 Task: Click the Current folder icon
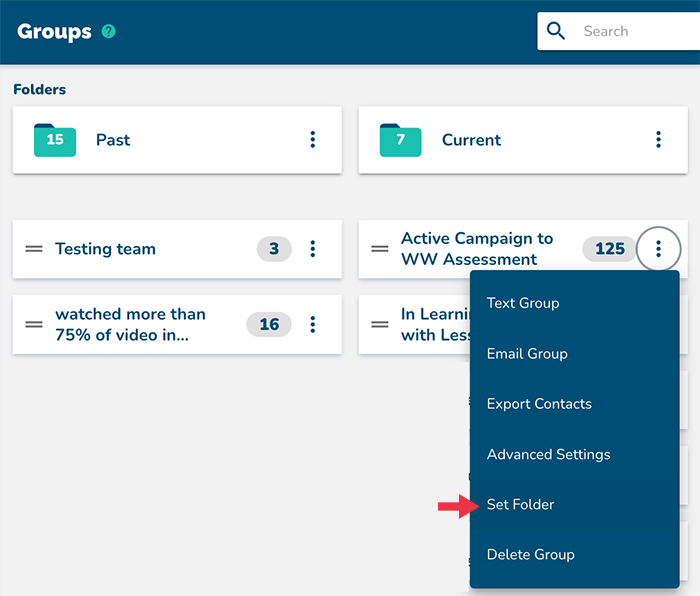[x=400, y=140]
